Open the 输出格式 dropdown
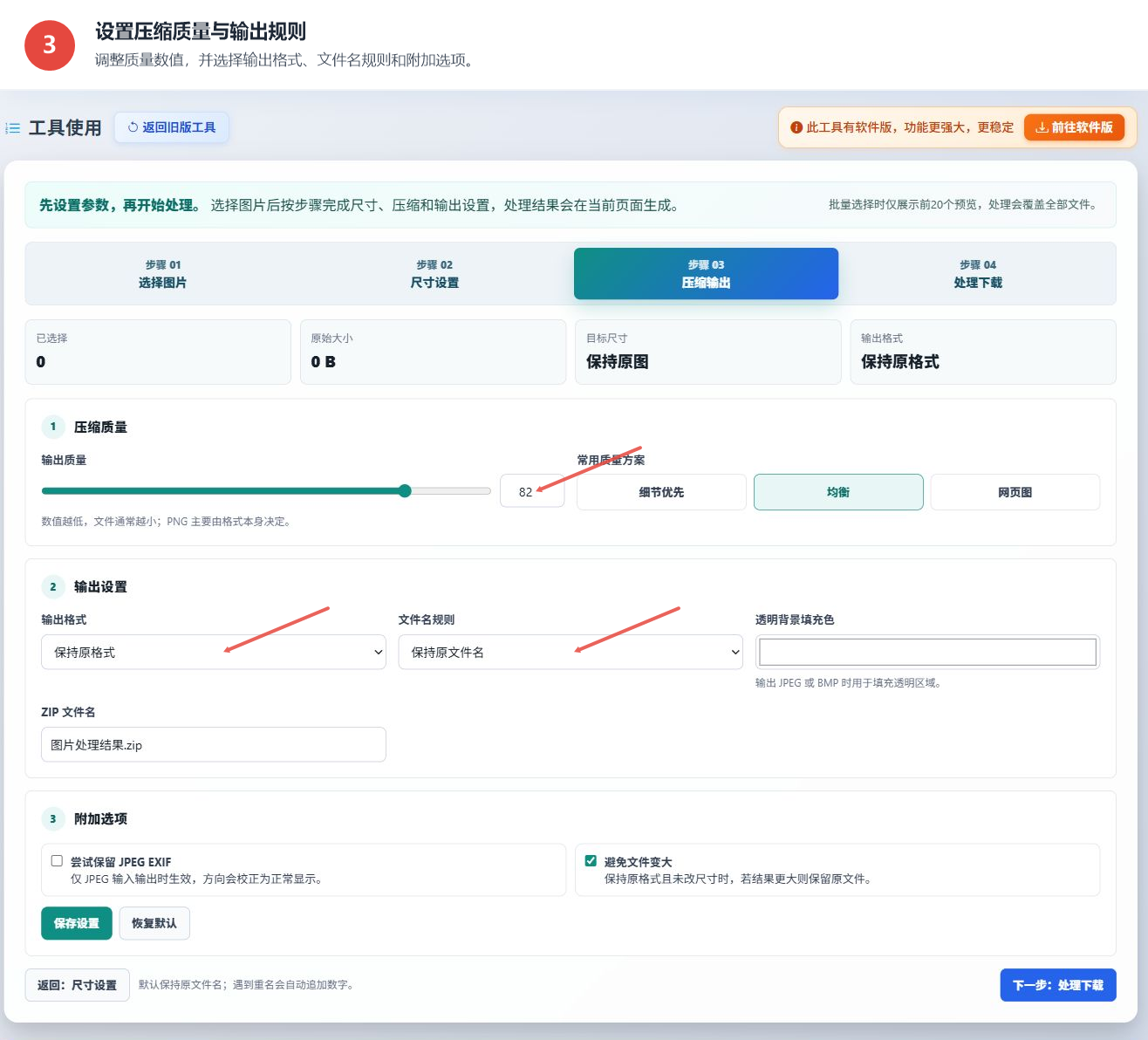Image resolution: width=1148 pixels, height=1040 pixels. point(214,652)
